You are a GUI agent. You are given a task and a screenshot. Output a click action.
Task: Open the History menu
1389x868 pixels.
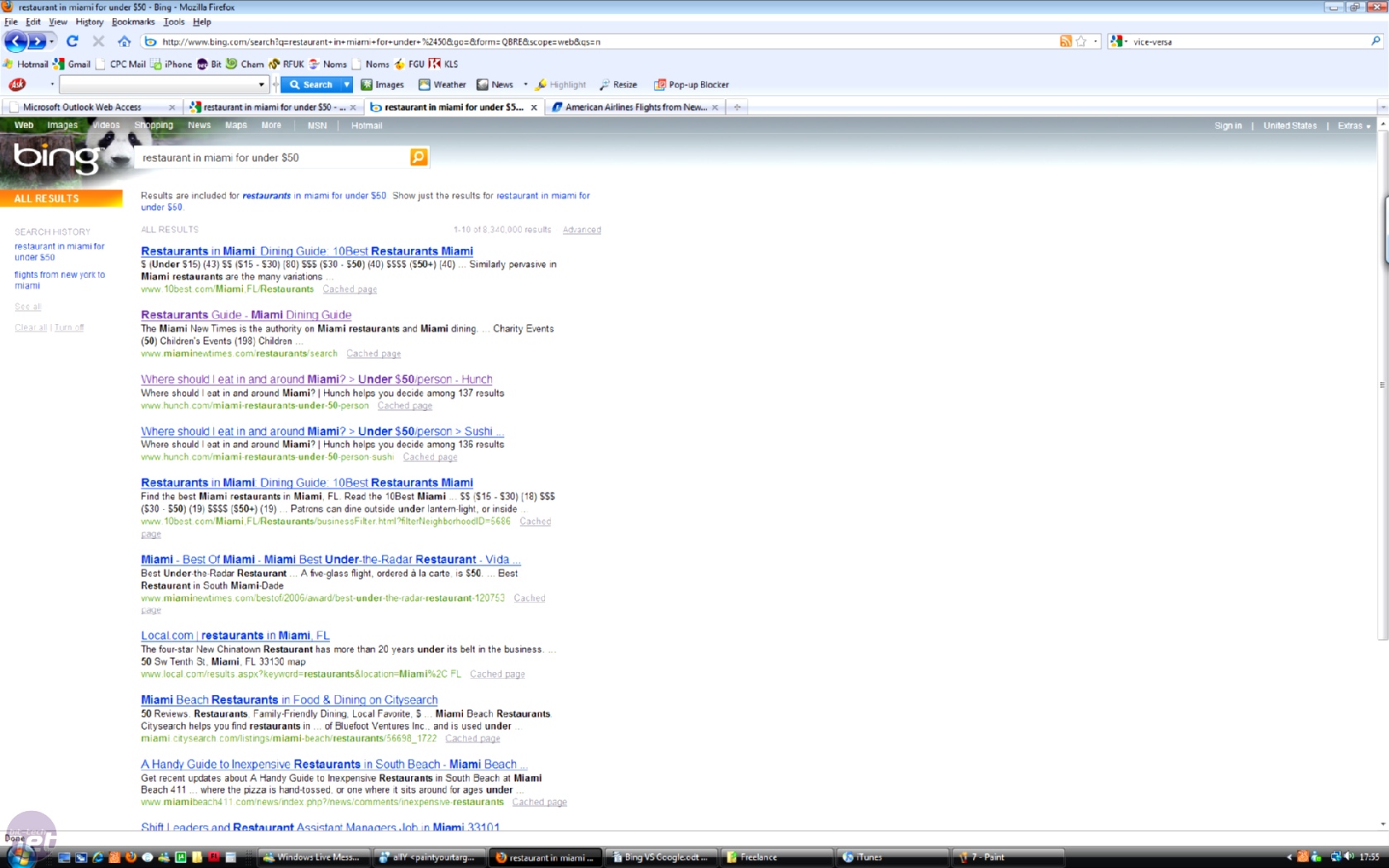click(89, 21)
